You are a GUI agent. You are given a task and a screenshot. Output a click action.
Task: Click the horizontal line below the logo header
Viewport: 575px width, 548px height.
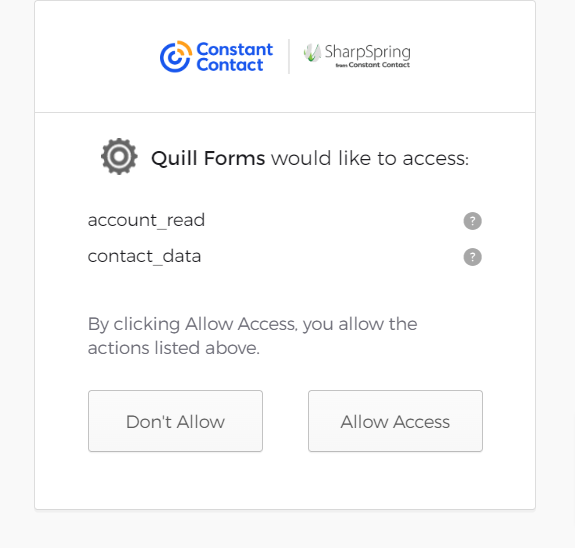[x=285, y=113]
